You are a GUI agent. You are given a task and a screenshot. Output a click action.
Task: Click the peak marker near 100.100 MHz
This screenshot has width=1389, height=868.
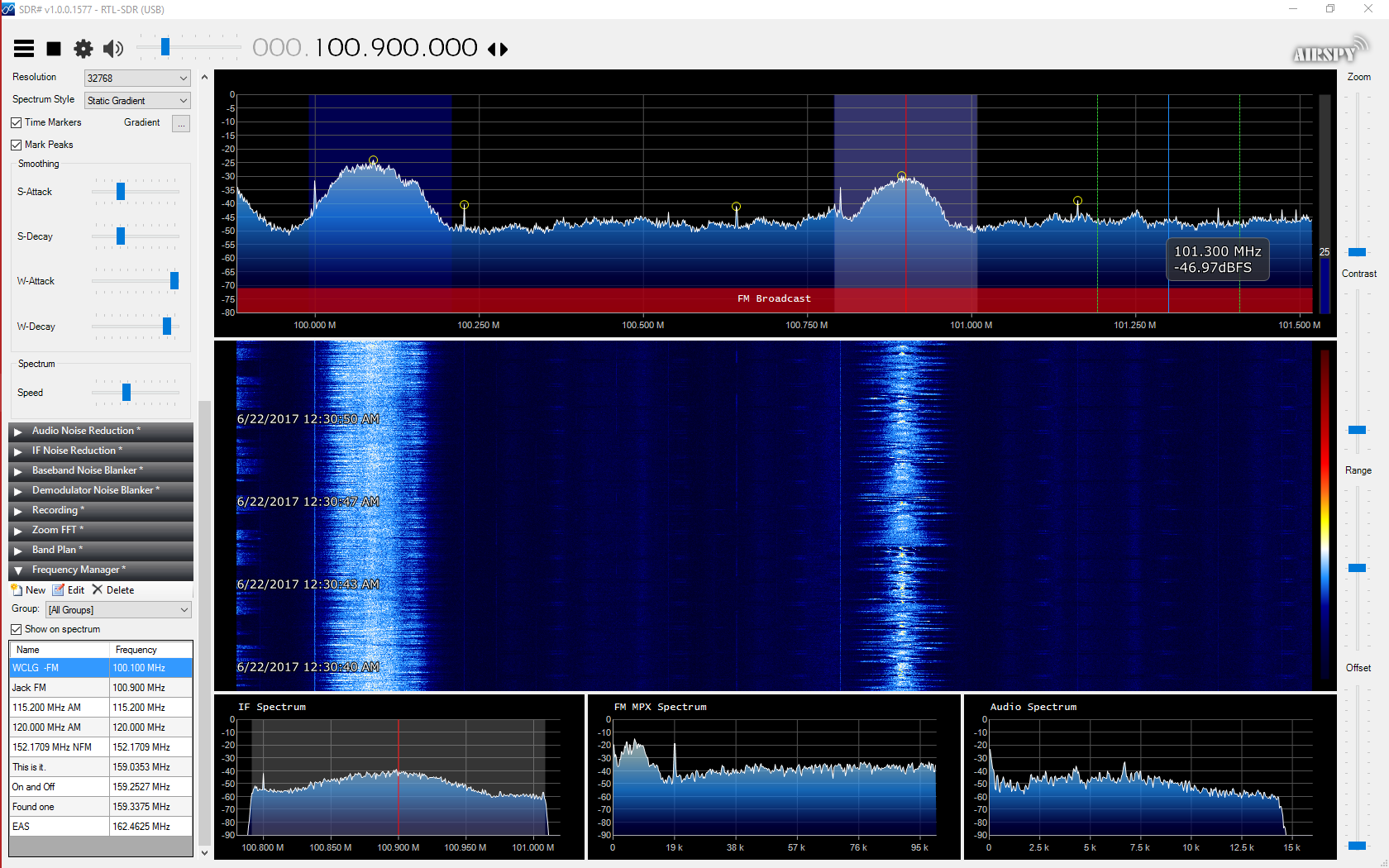[x=373, y=160]
